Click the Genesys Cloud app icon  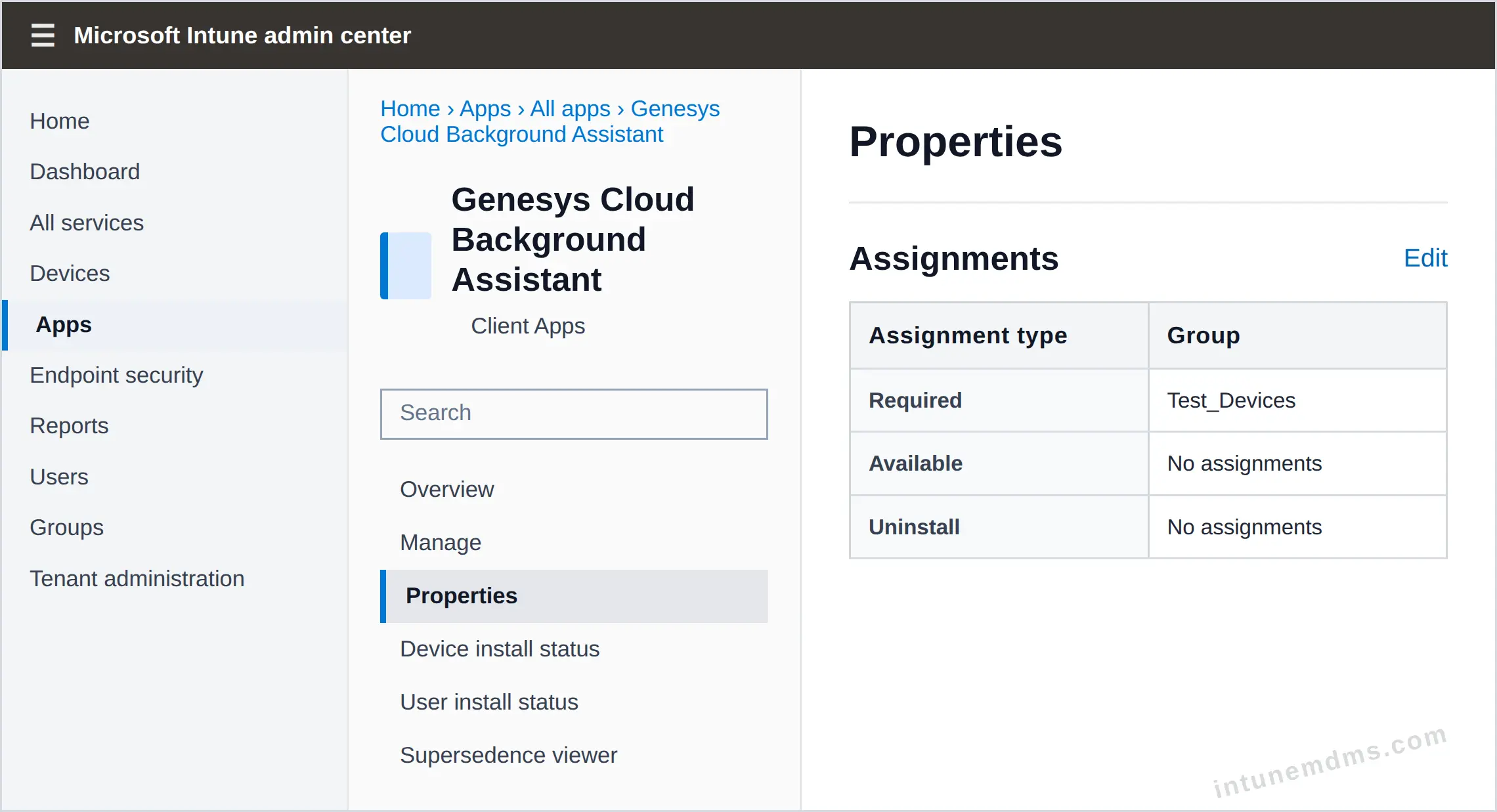pos(406,265)
